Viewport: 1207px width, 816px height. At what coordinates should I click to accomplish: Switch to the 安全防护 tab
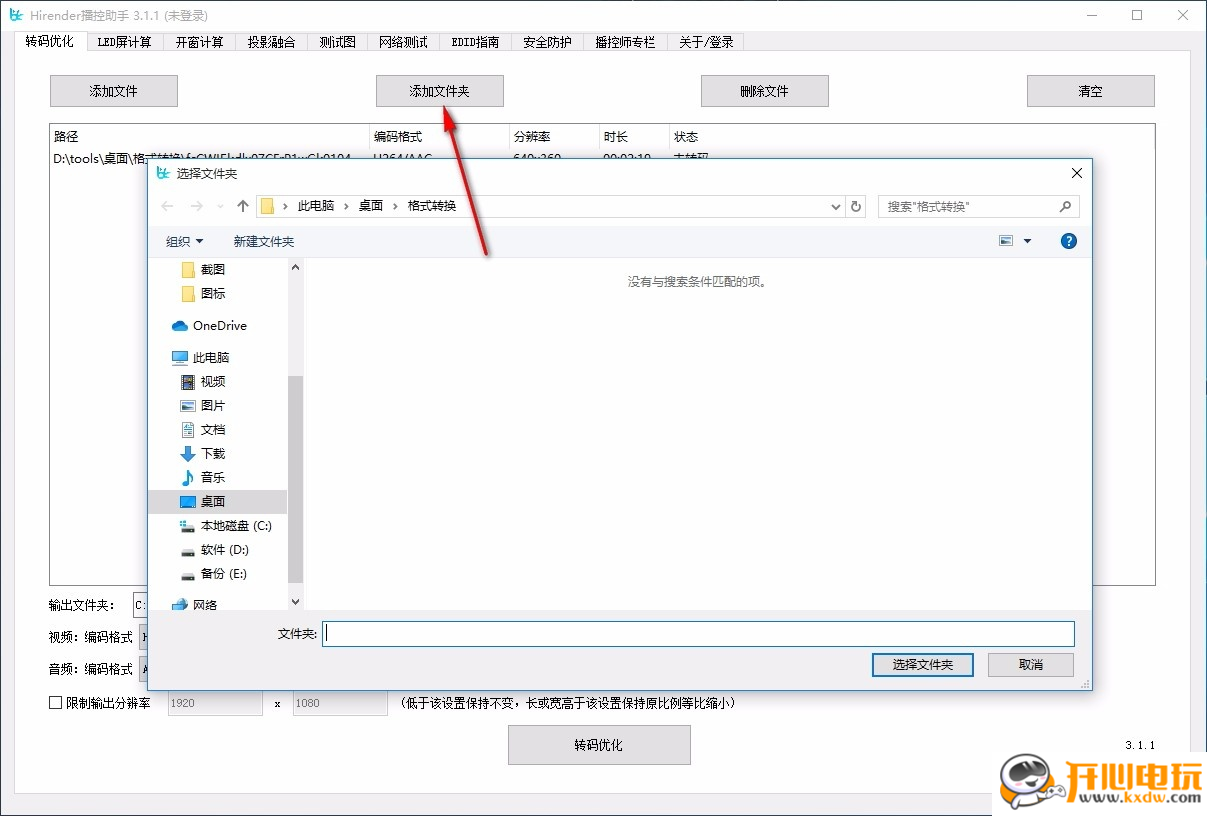tap(548, 42)
